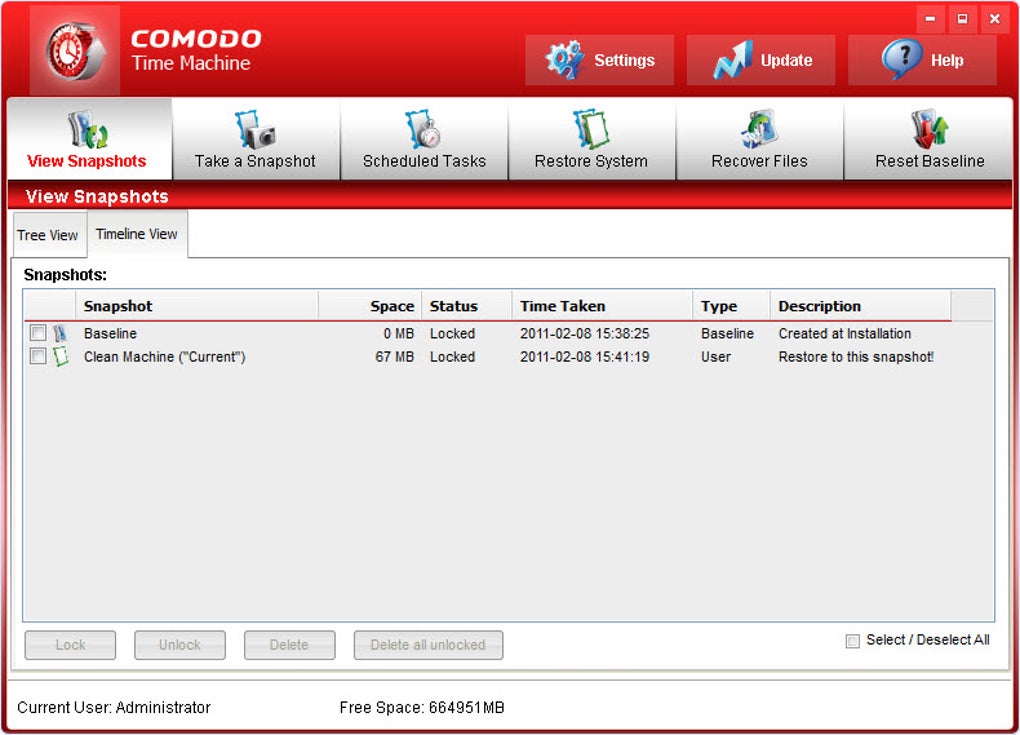Click the Take a Snapshot camera icon
This screenshot has height=735, width=1020.
coord(254,129)
